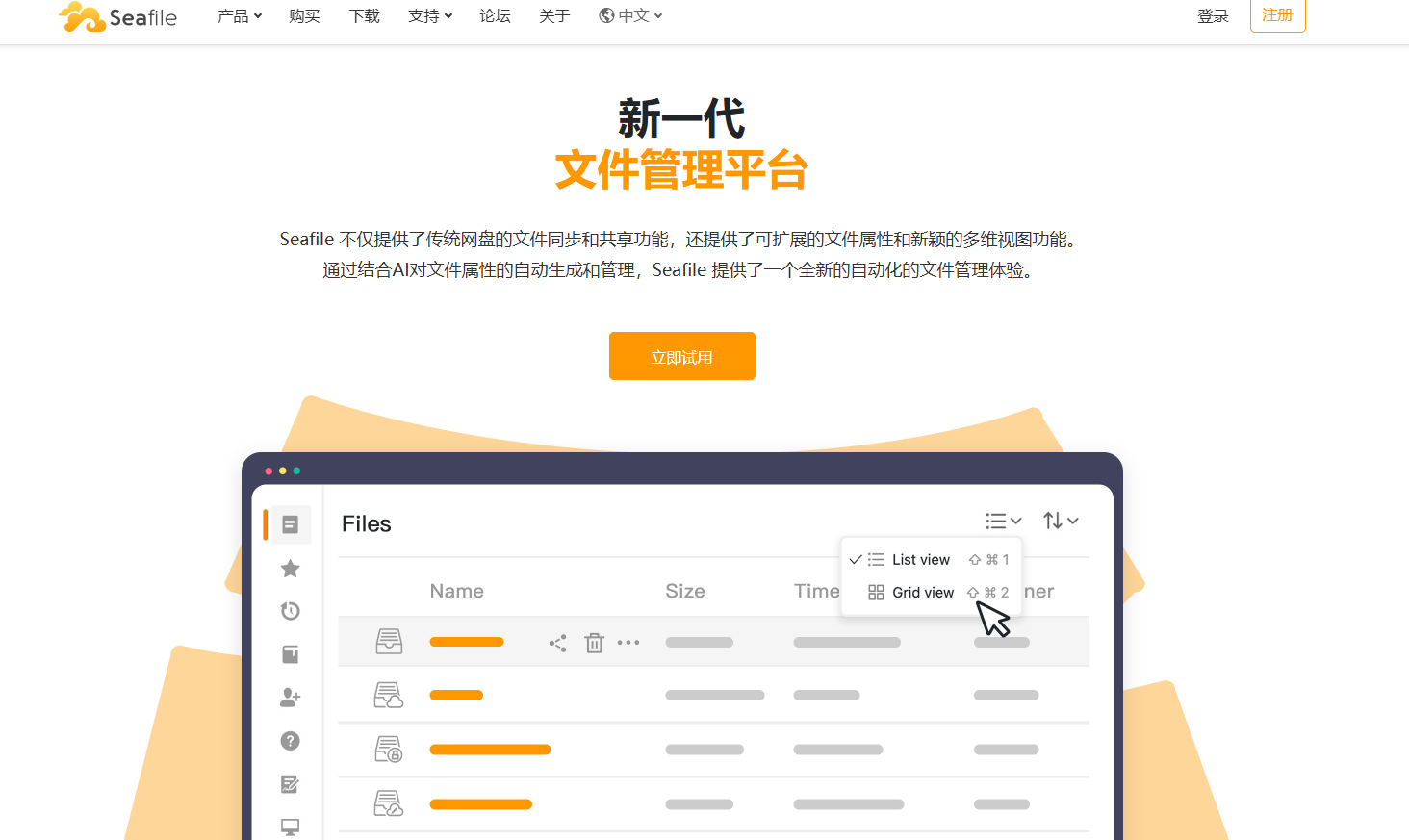Click the Files library icon in mockup sidebar
The width and height of the screenshot is (1409, 840).
pyautogui.click(x=290, y=524)
